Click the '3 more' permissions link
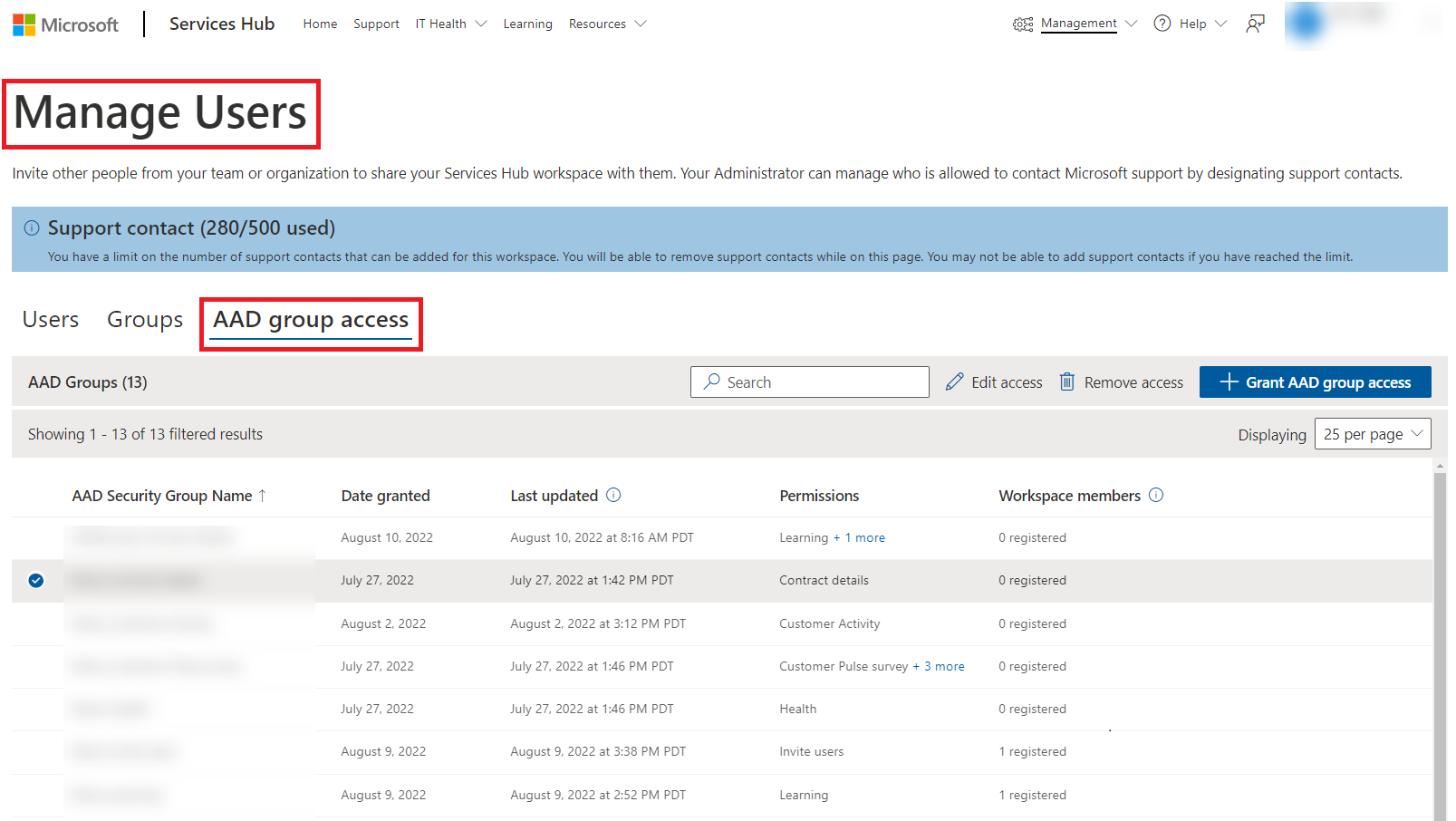 944,666
